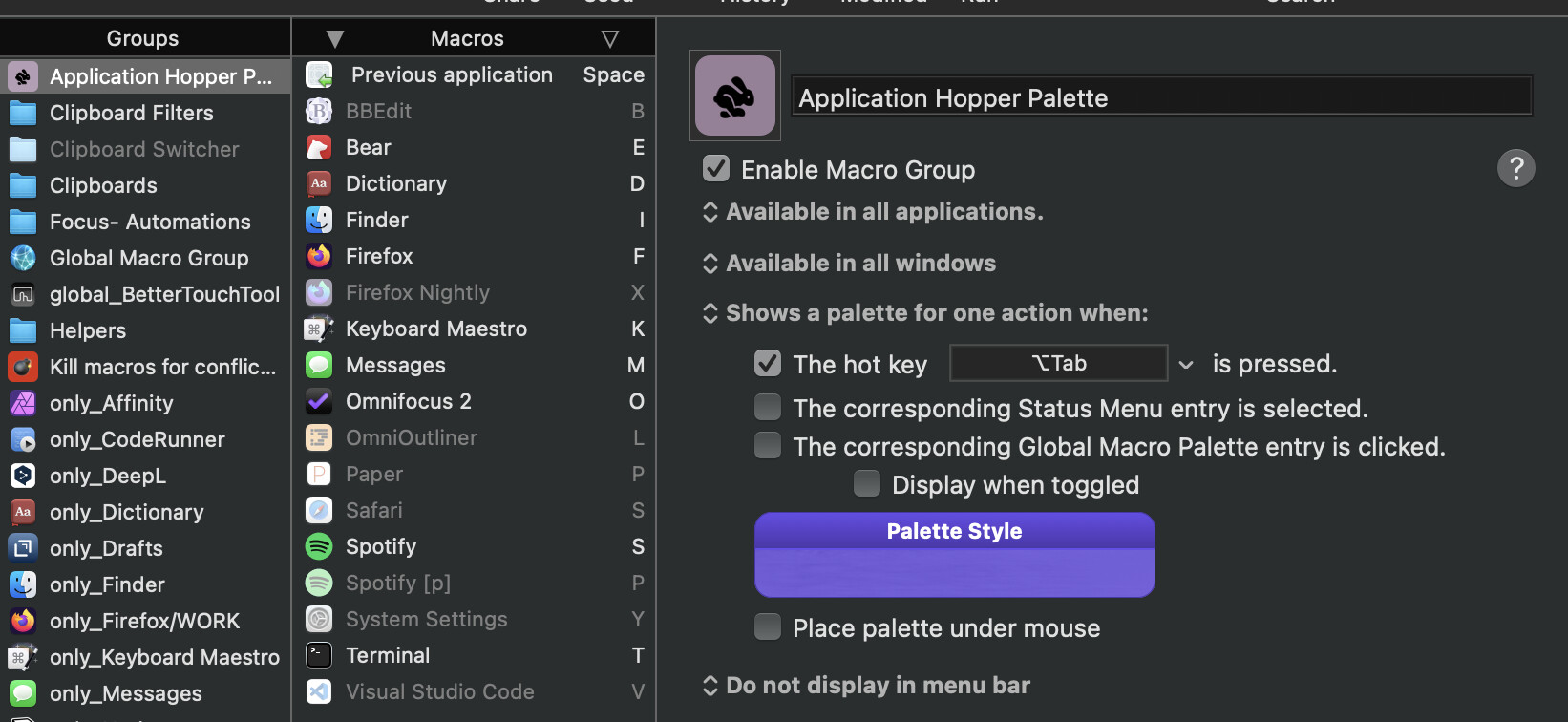Click the Application Hopper Palette name field

1162,96
